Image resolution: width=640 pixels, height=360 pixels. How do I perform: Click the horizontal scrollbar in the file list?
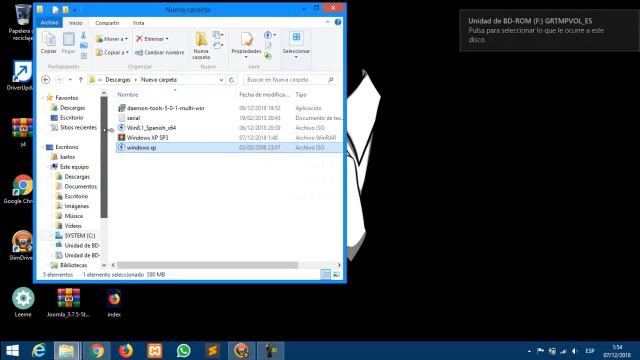point(207,265)
